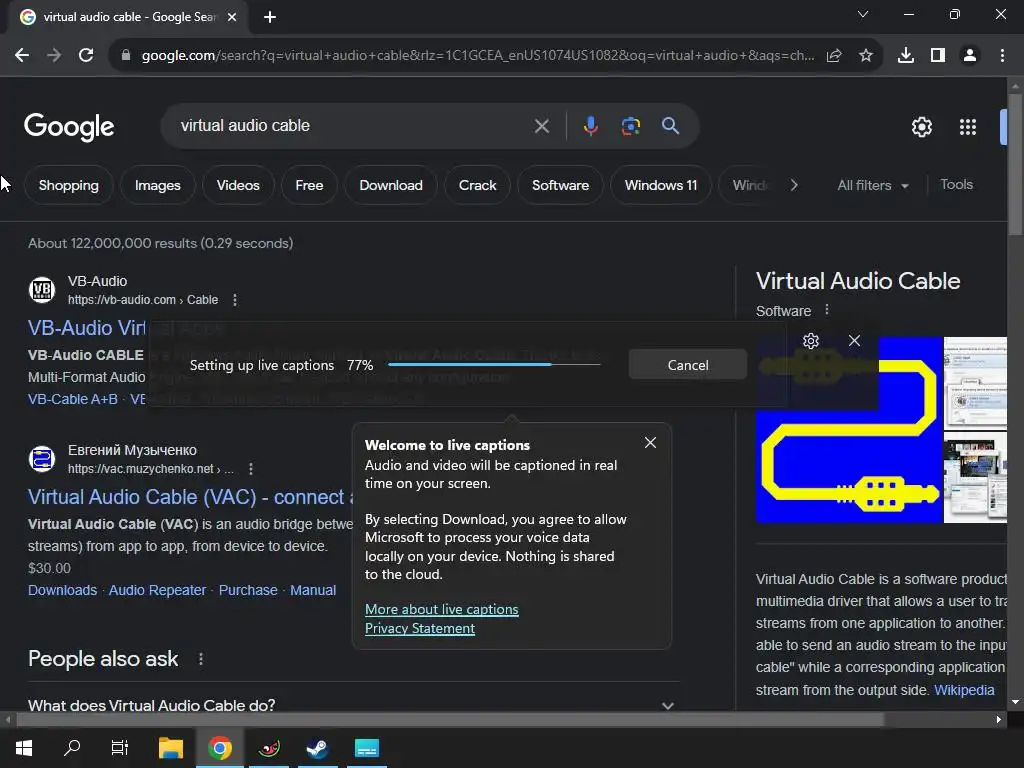The height and width of the screenshot is (768, 1024).
Task: Start voice search with microphone
Action: click(590, 125)
